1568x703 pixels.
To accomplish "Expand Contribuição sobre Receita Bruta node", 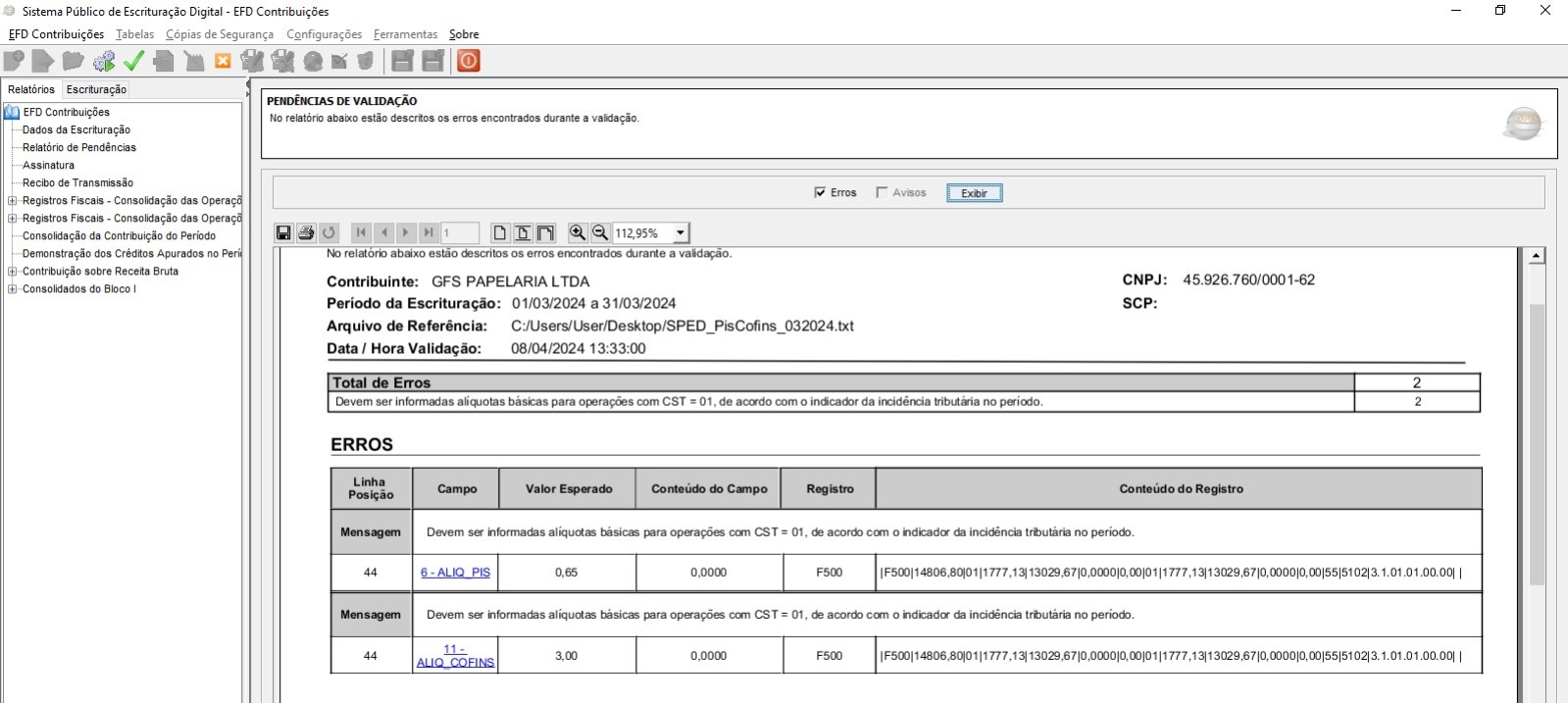I will (x=13, y=272).
